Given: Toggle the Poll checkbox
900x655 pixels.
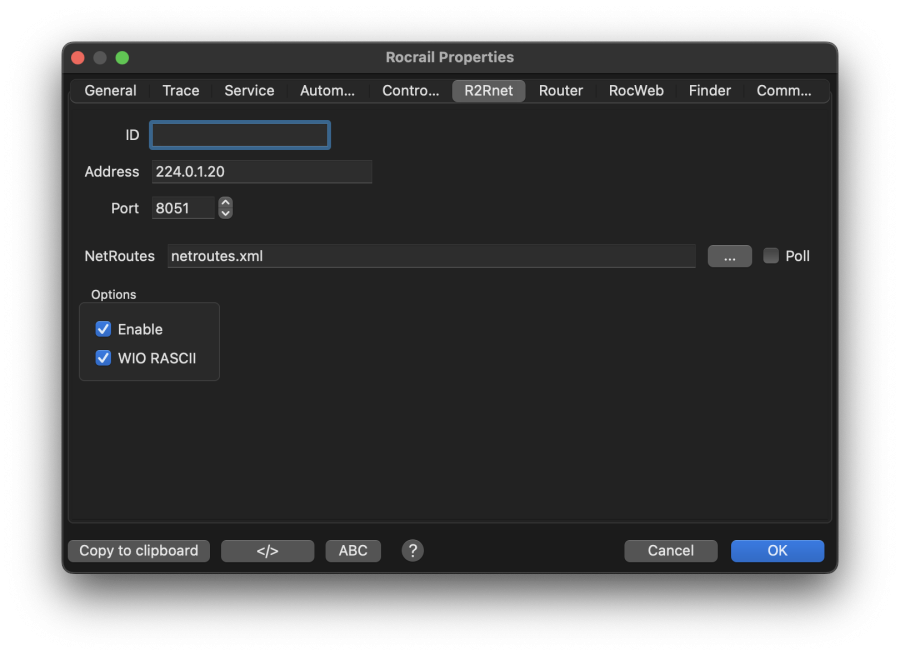Looking at the screenshot, I should [771, 256].
